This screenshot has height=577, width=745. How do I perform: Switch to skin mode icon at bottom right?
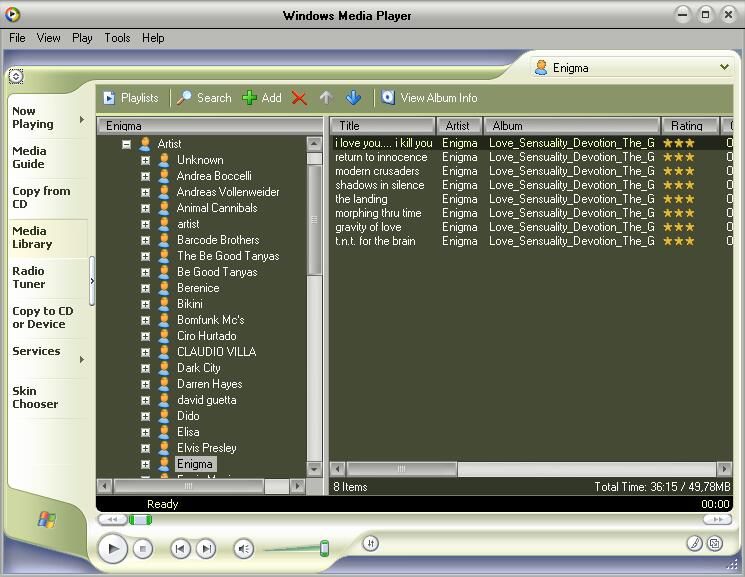pyautogui.click(x=715, y=543)
